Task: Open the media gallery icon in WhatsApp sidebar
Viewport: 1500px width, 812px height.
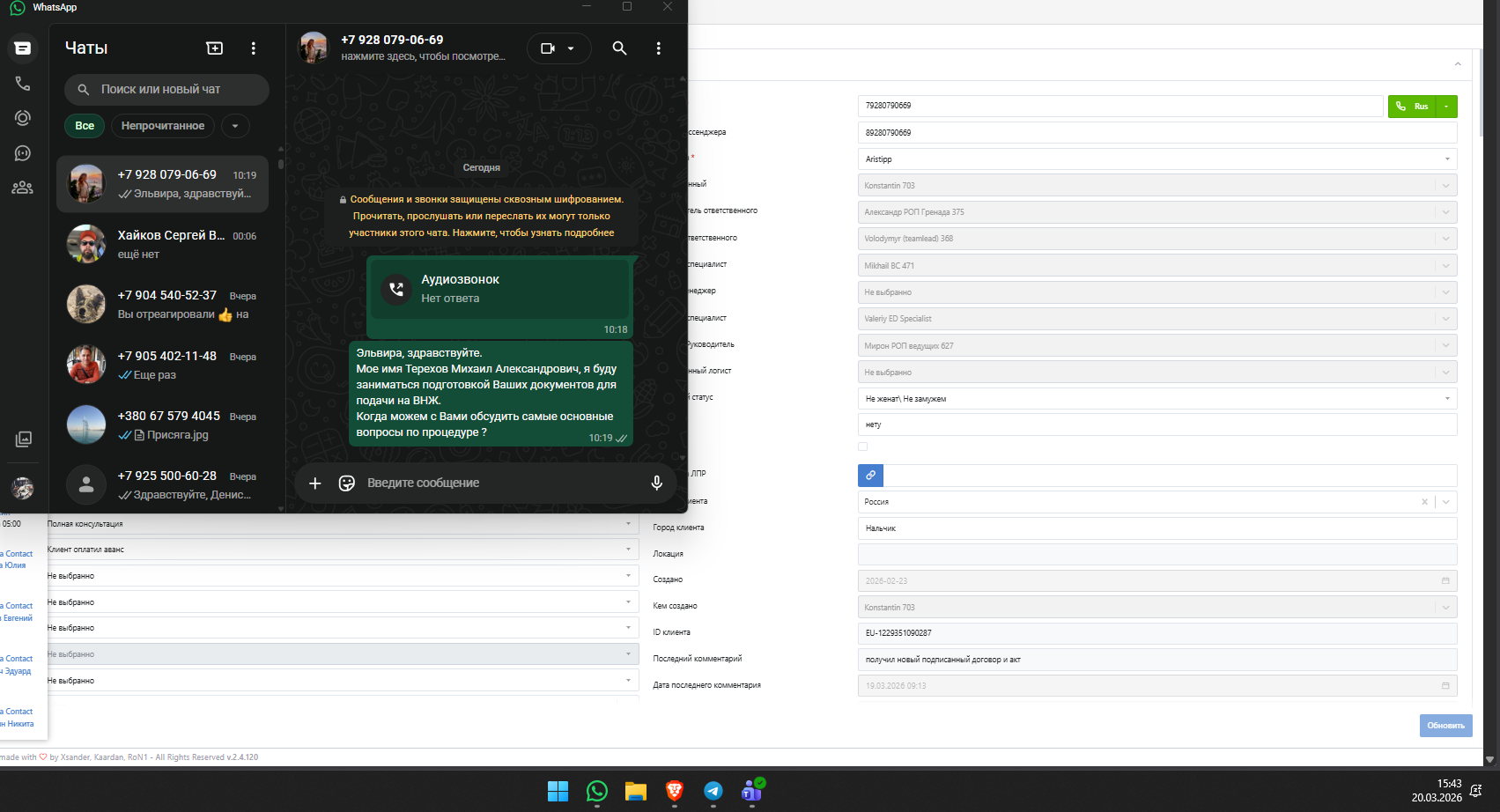Action: 23,439
